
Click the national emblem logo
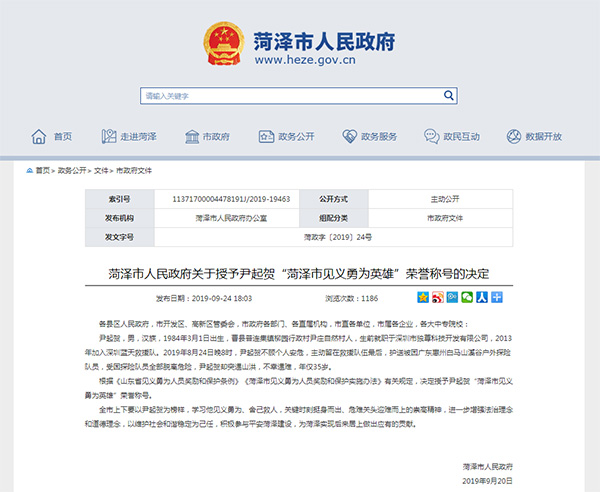[x=225, y=45]
